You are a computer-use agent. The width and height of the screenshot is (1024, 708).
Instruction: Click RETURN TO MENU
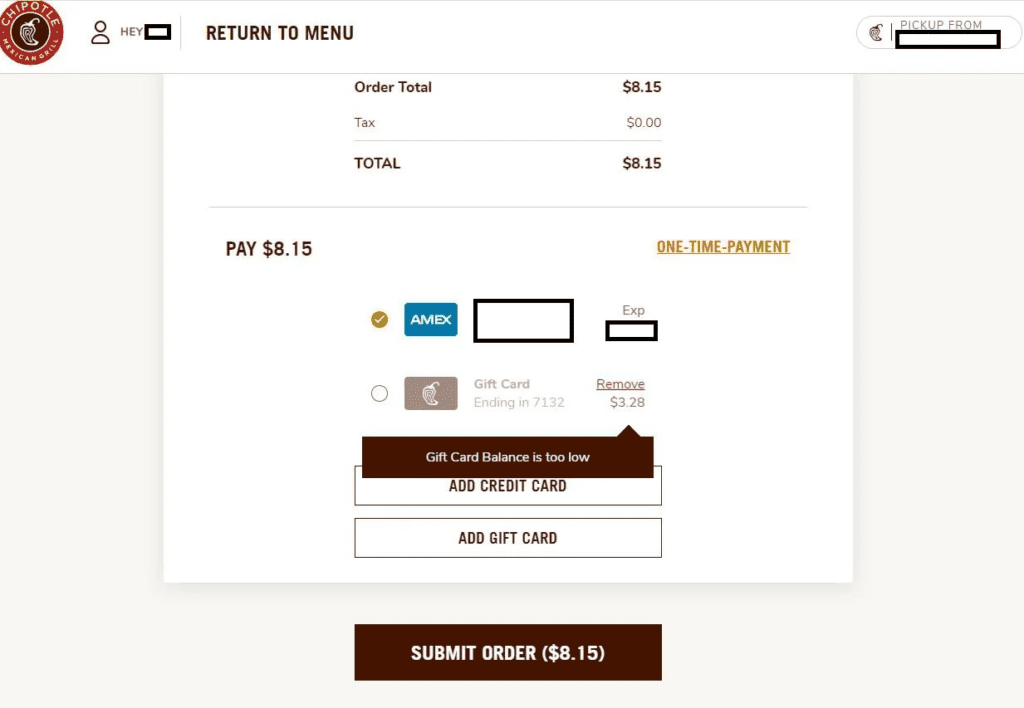coord(279,33)
